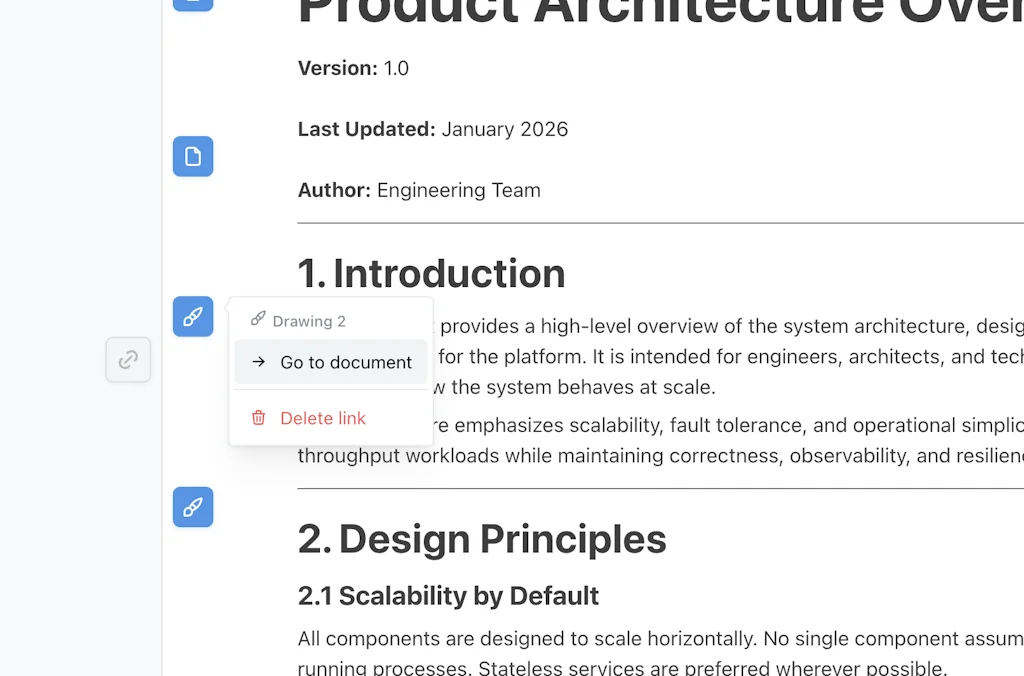
Task: Click the blue document badge beside Last Updated
Action: [192, 156]
